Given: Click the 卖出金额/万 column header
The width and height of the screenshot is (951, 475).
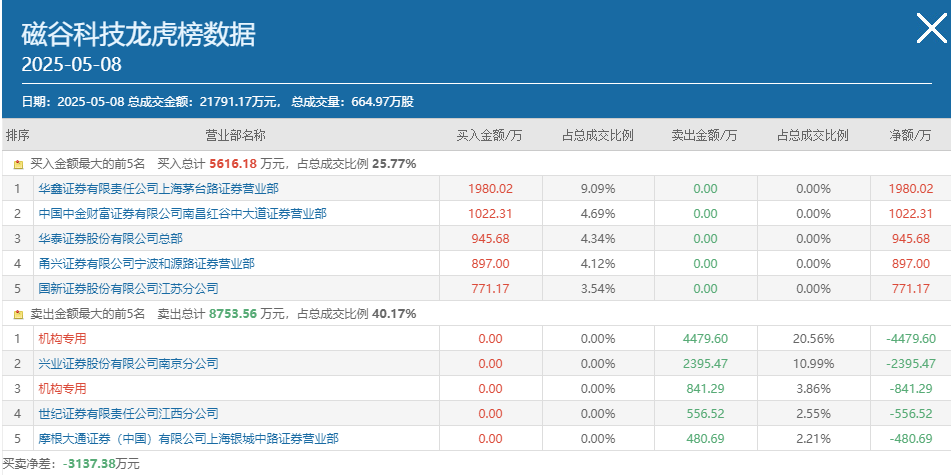Looking at the screenshot, I should point(704,135).
